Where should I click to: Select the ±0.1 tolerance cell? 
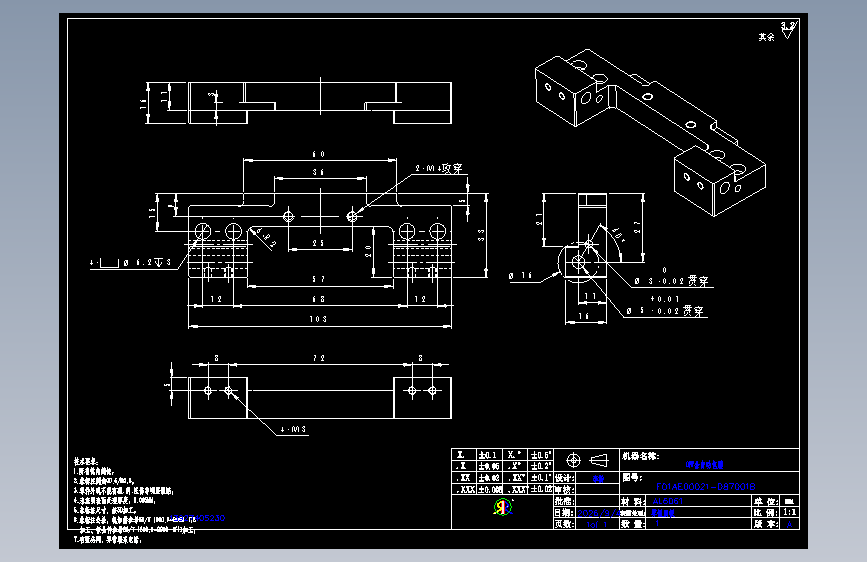click(487, 455)
